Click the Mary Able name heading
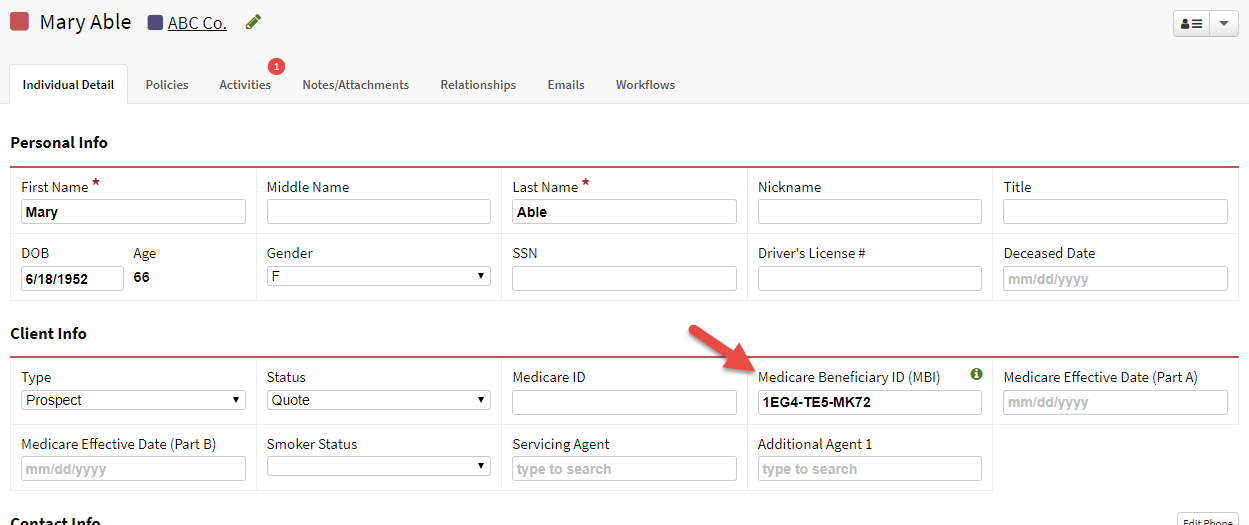Viewport: 1249px width, 525px height. [85, 22]
